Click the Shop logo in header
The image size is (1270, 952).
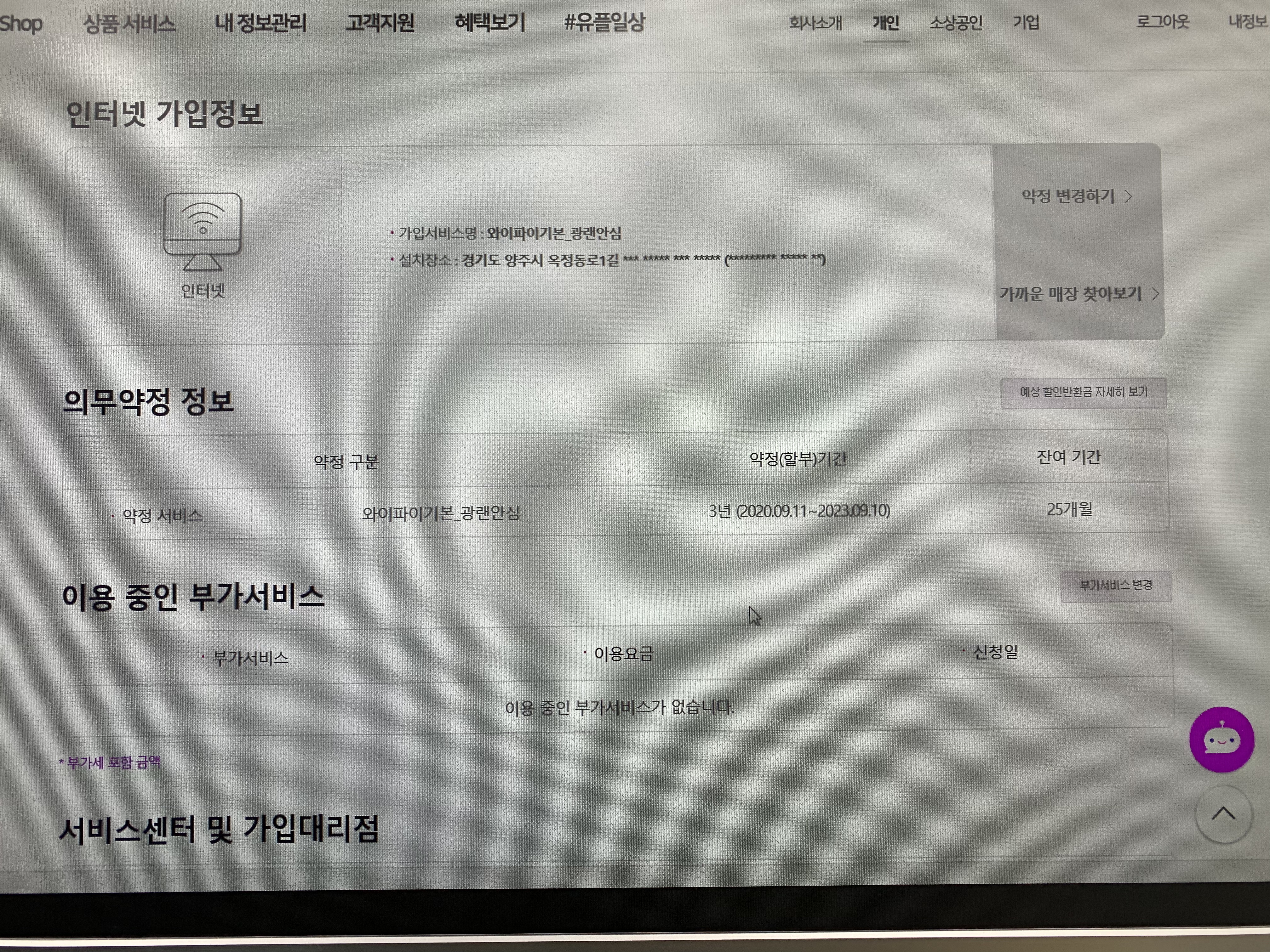(21, 24)
